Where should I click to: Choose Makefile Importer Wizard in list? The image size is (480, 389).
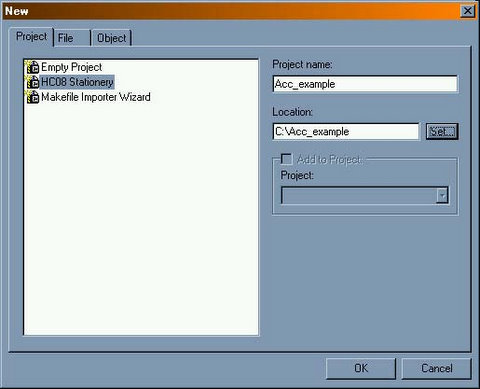click(x=96, y=97)
